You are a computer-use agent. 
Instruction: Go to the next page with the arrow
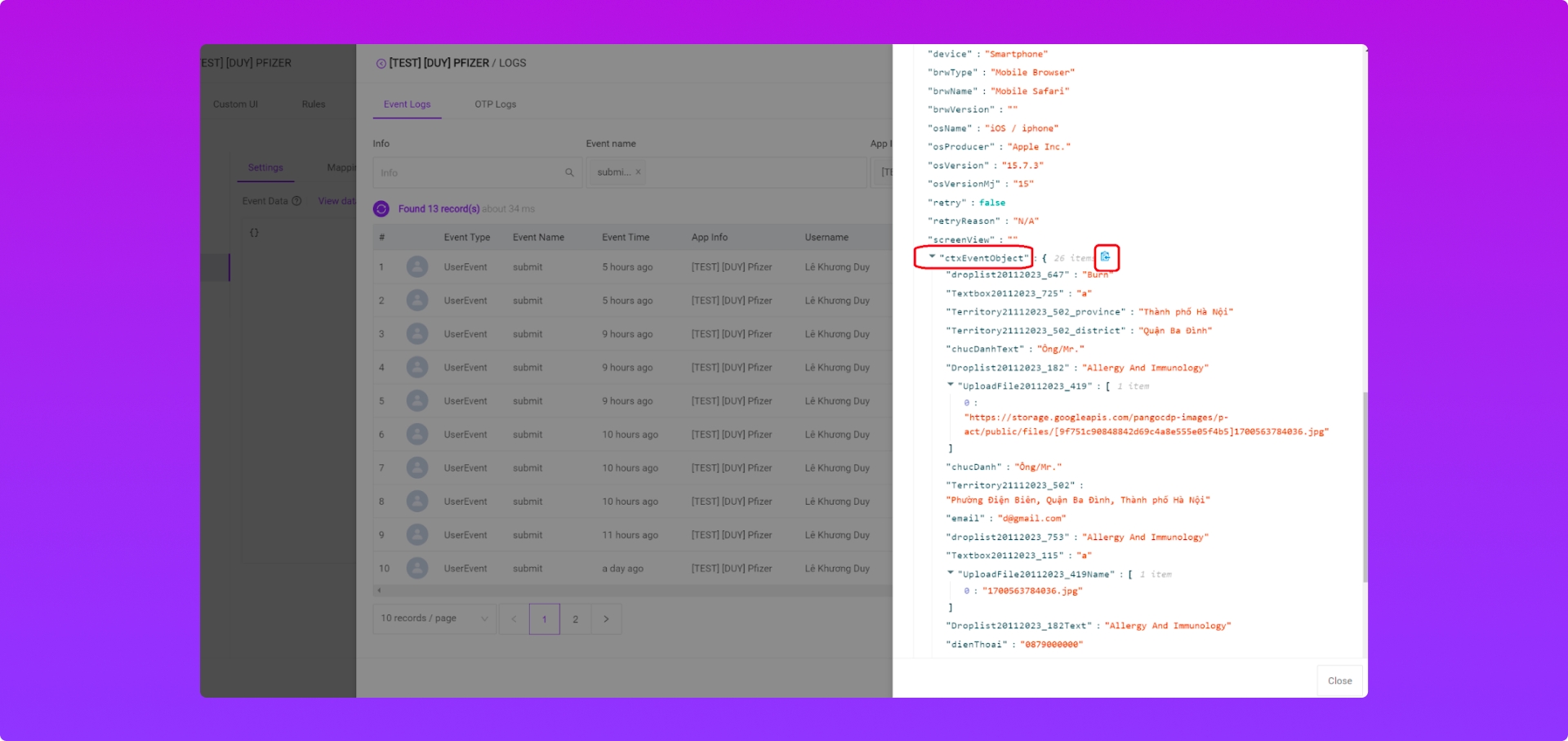pyautogui.click(x=606, y=619)
